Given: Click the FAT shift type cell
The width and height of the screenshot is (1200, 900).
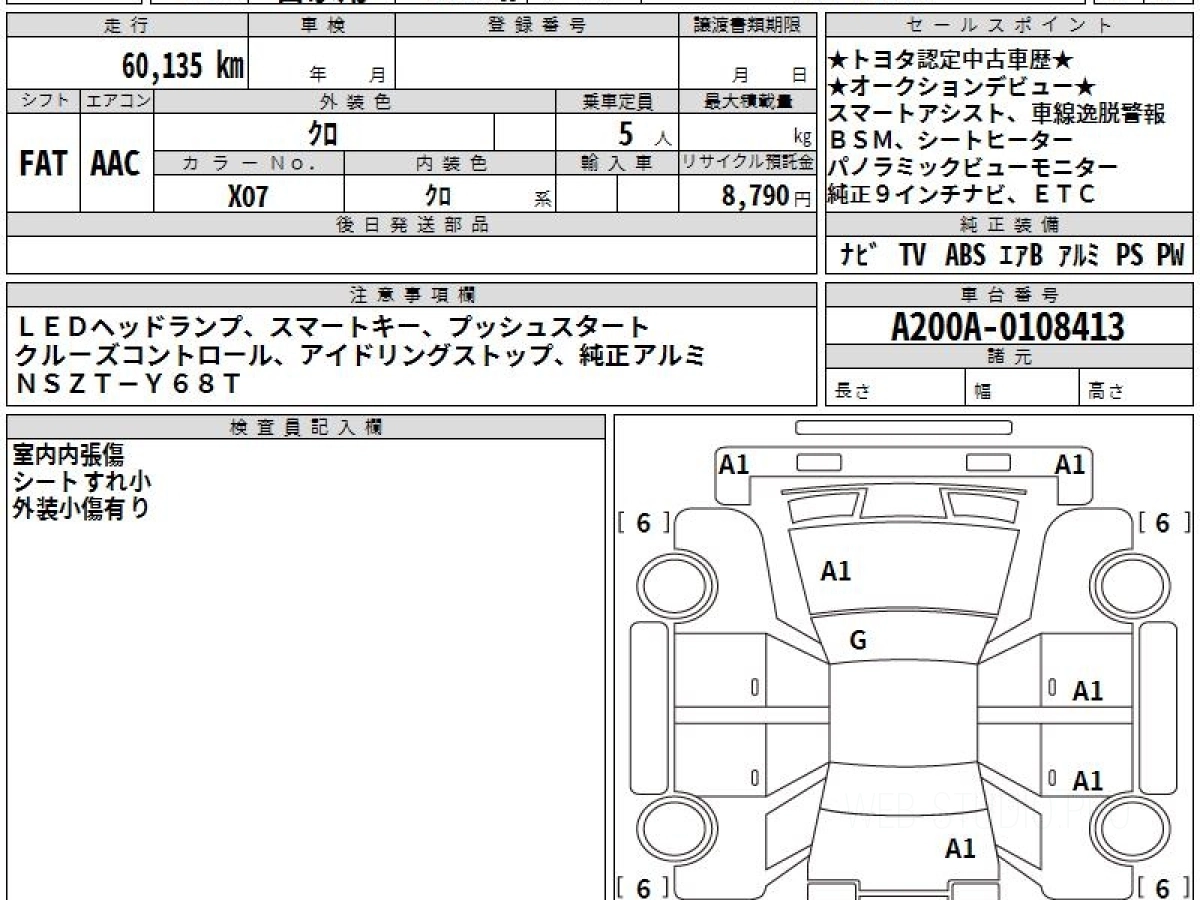Looking at the screenshot, I should (x=43, y=163).
